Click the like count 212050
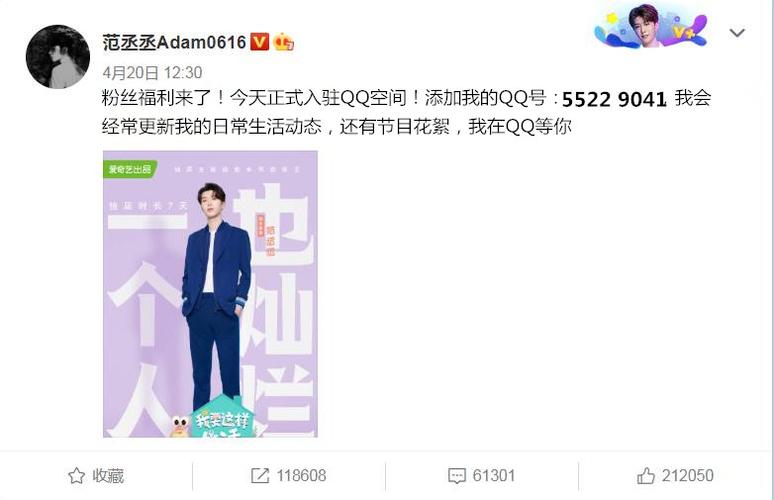 688,475
